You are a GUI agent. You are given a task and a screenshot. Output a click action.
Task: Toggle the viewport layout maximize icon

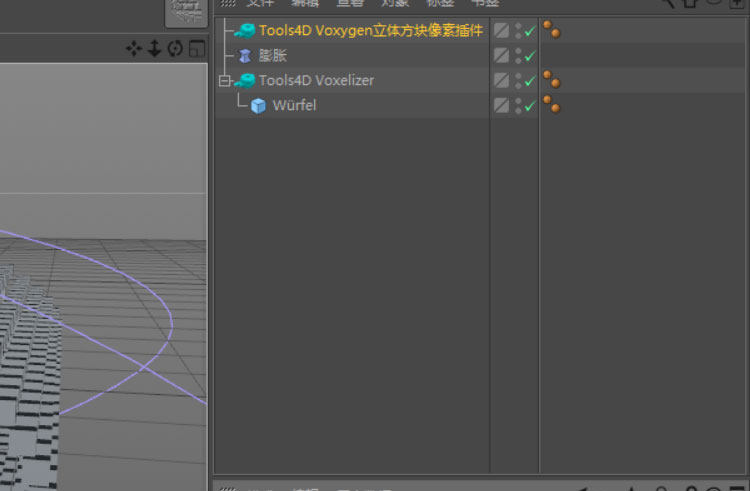tap(197, 48)
